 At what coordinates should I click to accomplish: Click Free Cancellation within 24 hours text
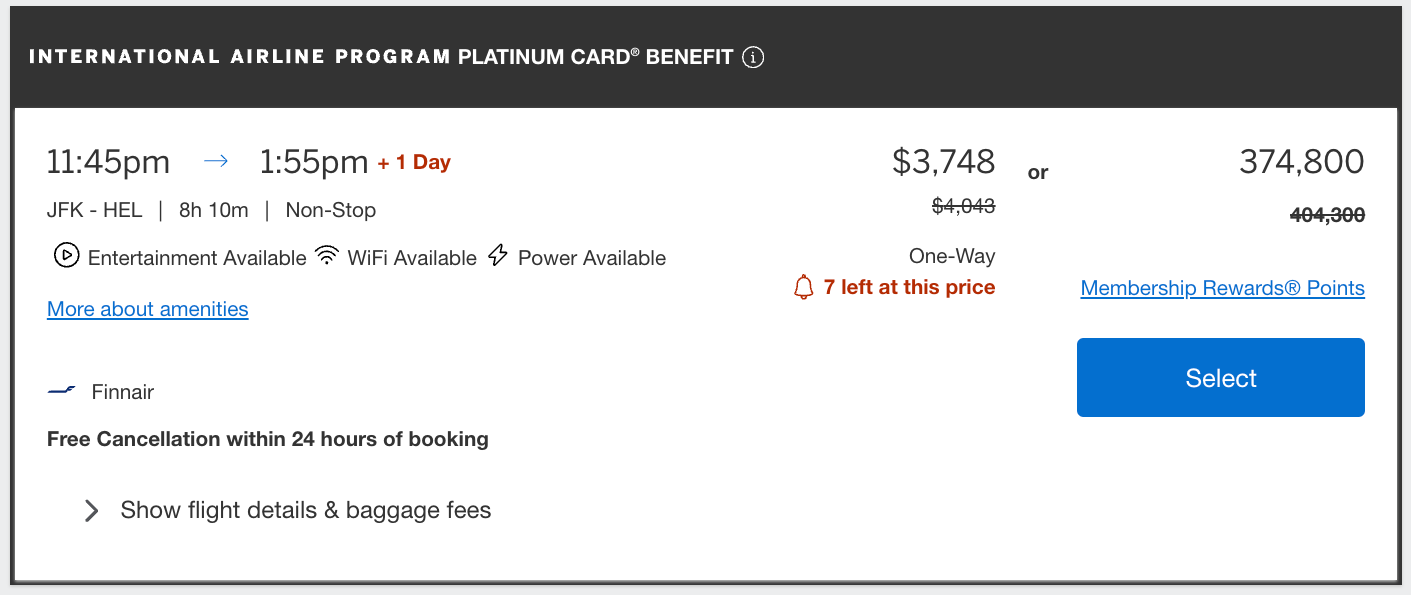coord(267,439)
